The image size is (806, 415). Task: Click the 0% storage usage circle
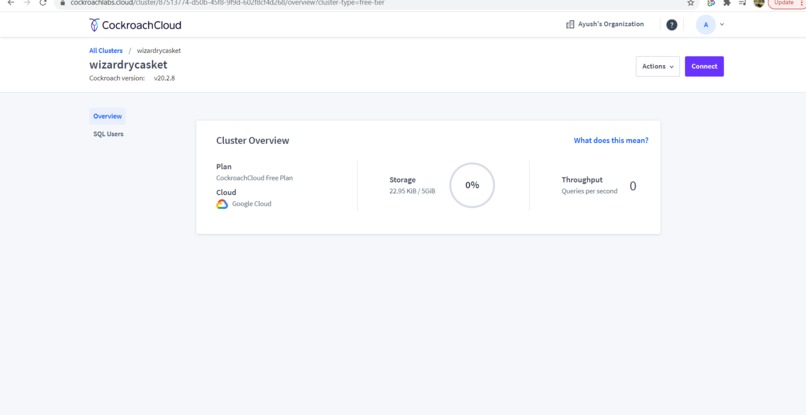click(472, 185)
